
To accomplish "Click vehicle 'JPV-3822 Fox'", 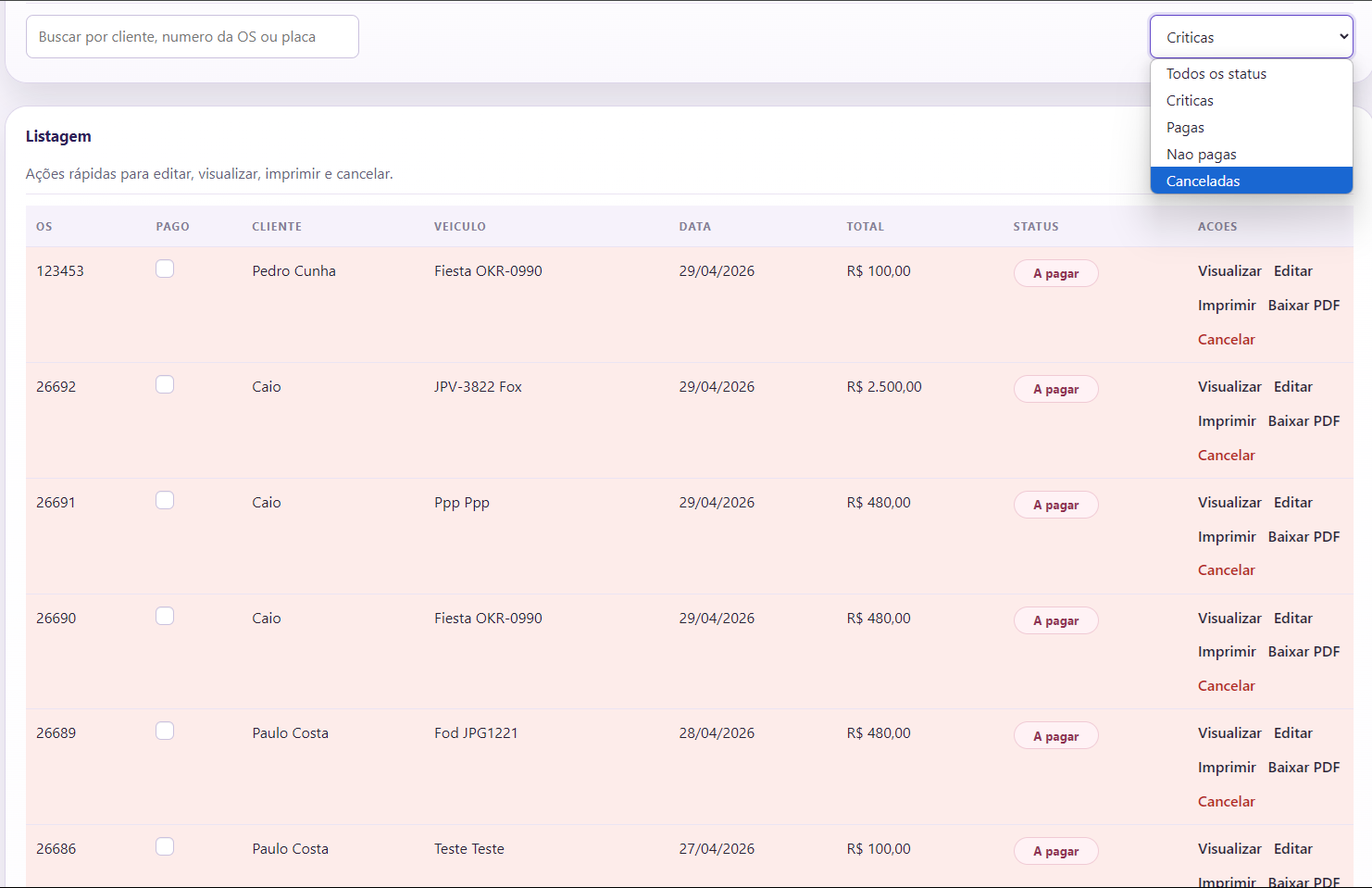I will (x=478, y=387).
